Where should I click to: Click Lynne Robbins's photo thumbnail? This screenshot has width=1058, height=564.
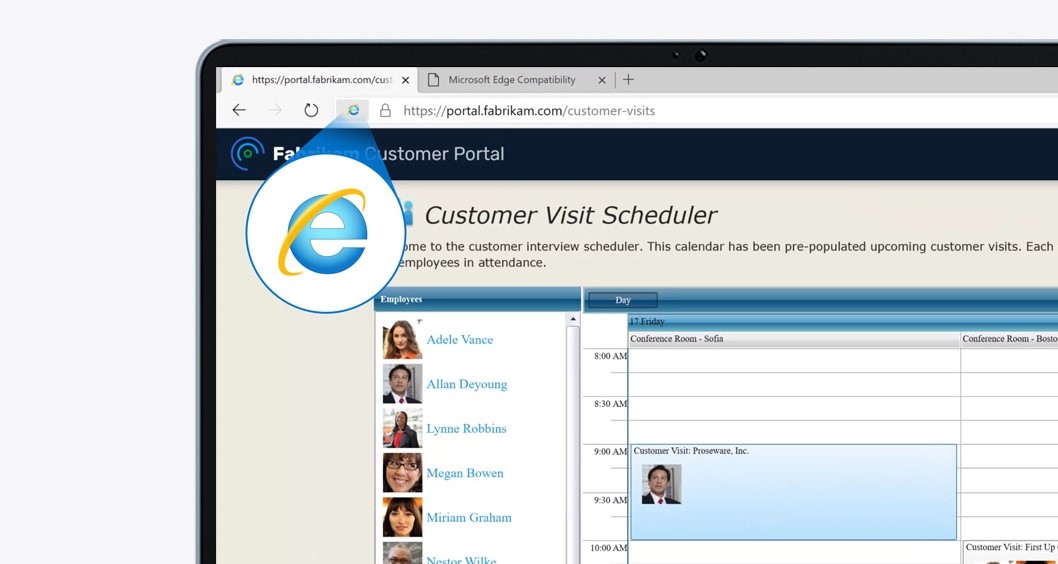pyautogui.click(x=402, y=428)
